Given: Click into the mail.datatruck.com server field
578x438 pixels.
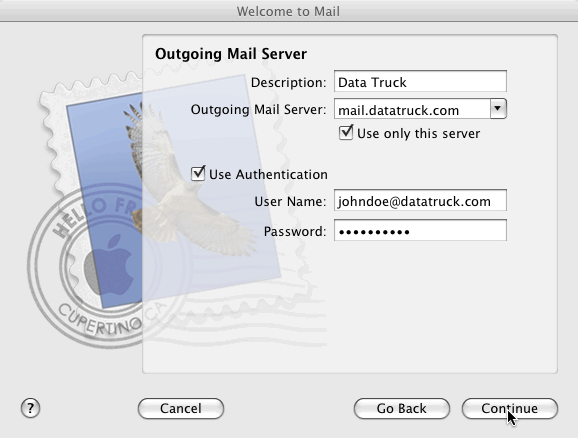Looking at the screenshot, I should (412, 110).
